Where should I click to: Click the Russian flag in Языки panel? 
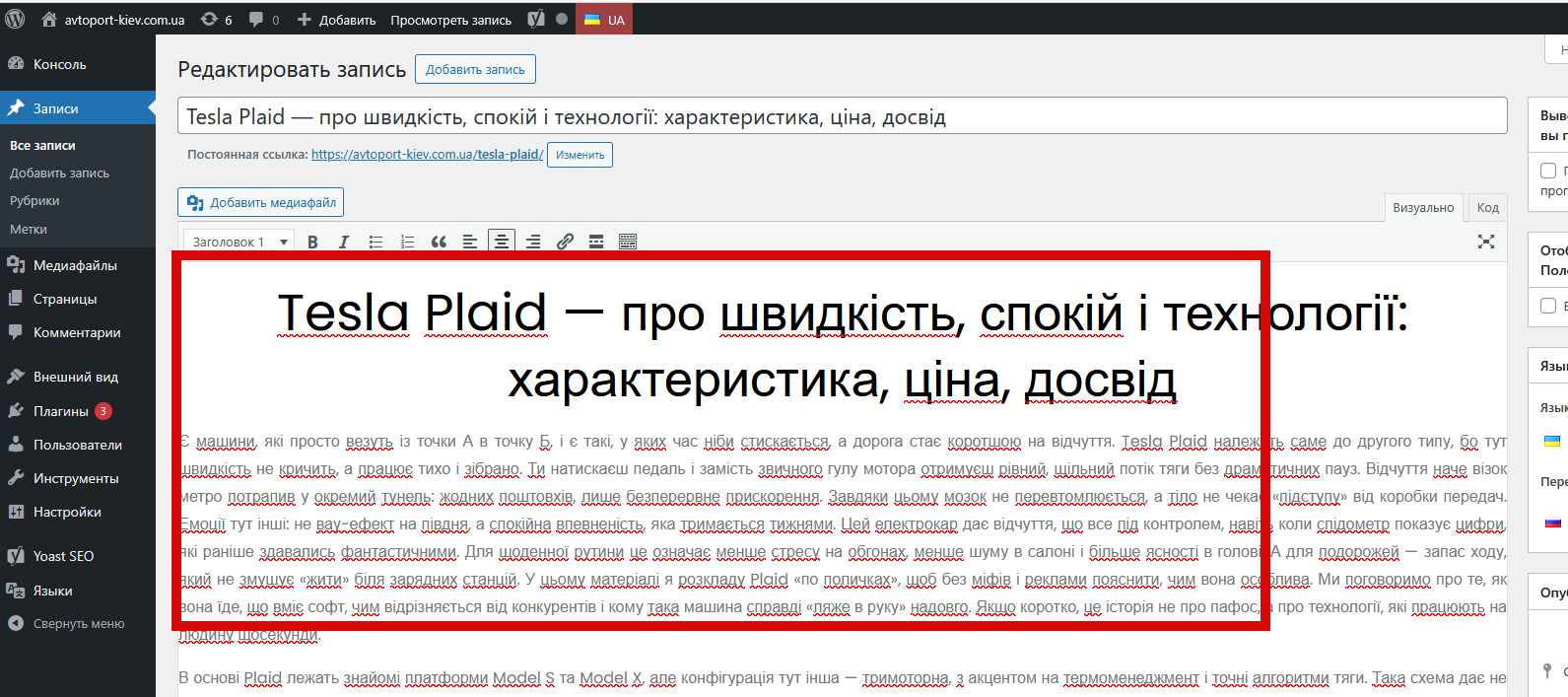click(1553, 523)
